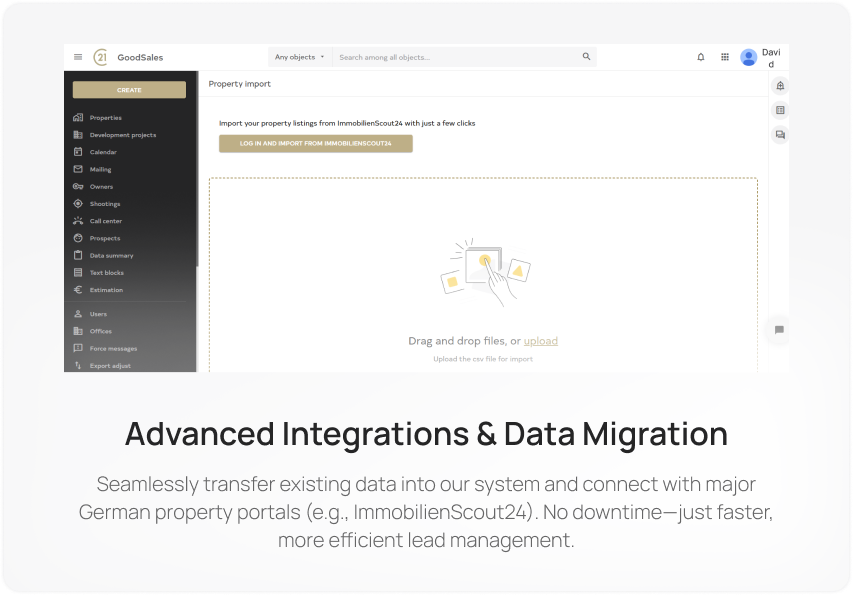The height and width of the screenshot is (595, 853).
Task: Open the notifications bell
Action: tap(701, 57)
